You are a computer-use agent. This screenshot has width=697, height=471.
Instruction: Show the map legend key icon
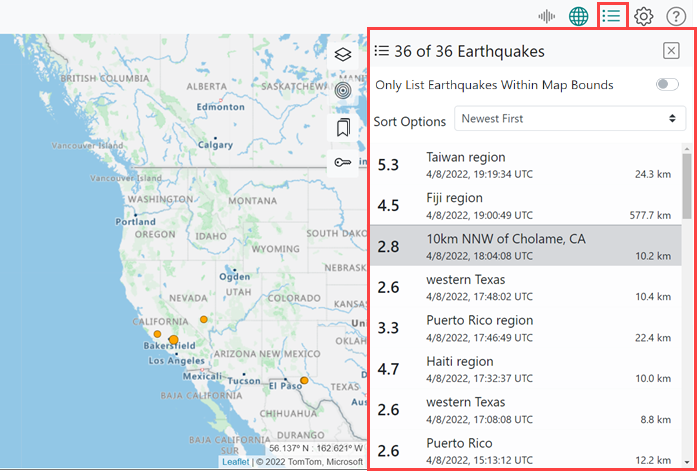click(343, 162)
